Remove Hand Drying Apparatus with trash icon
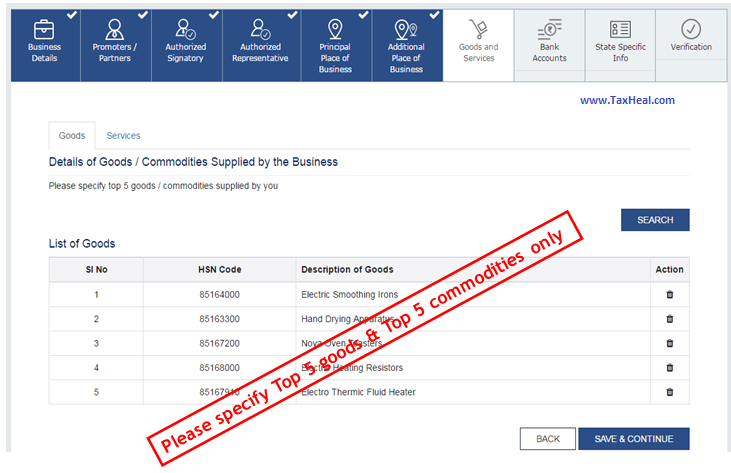 pyautogui.click(x=669, y=319)
